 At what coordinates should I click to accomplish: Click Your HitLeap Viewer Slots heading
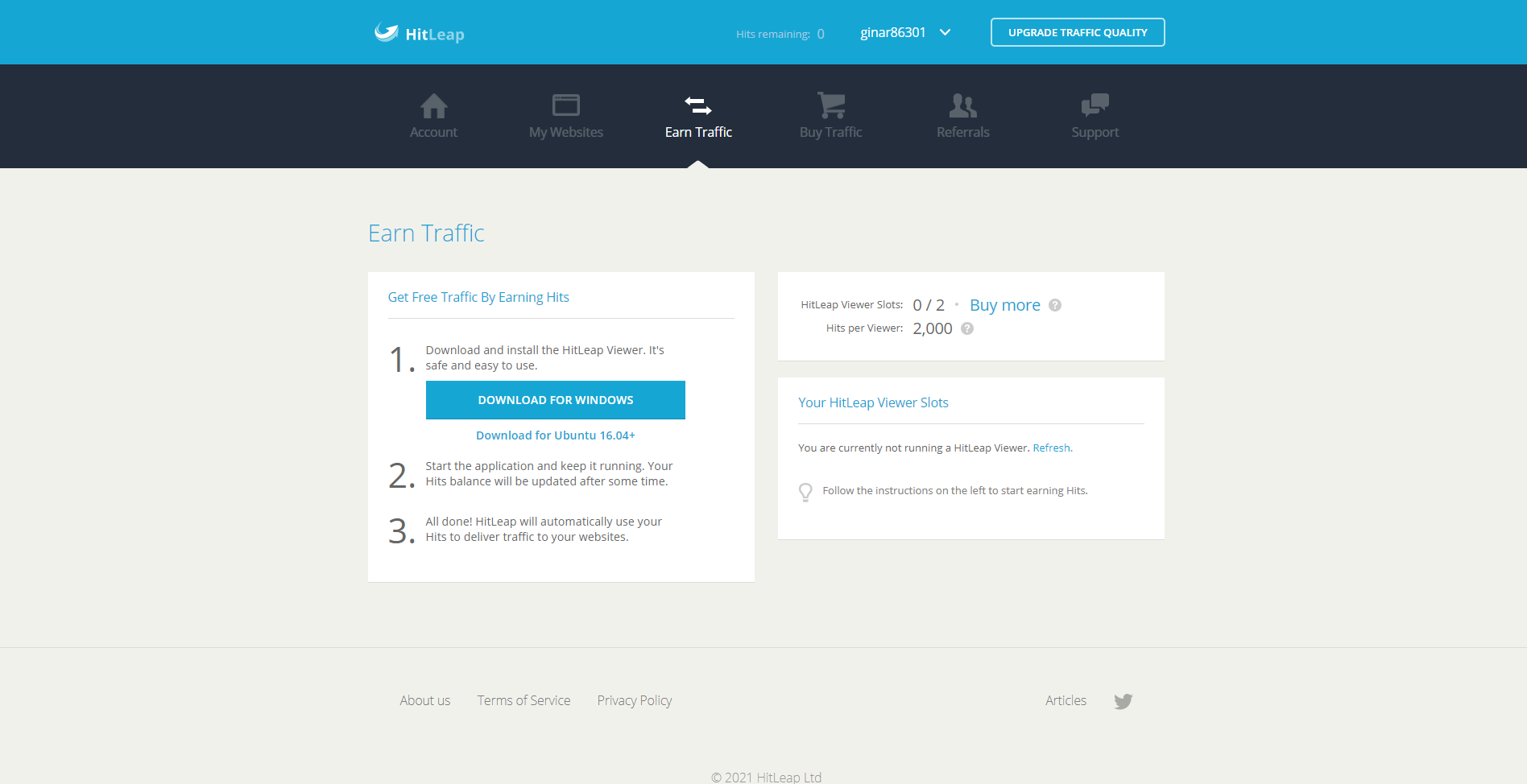click(x=873, y=402)
